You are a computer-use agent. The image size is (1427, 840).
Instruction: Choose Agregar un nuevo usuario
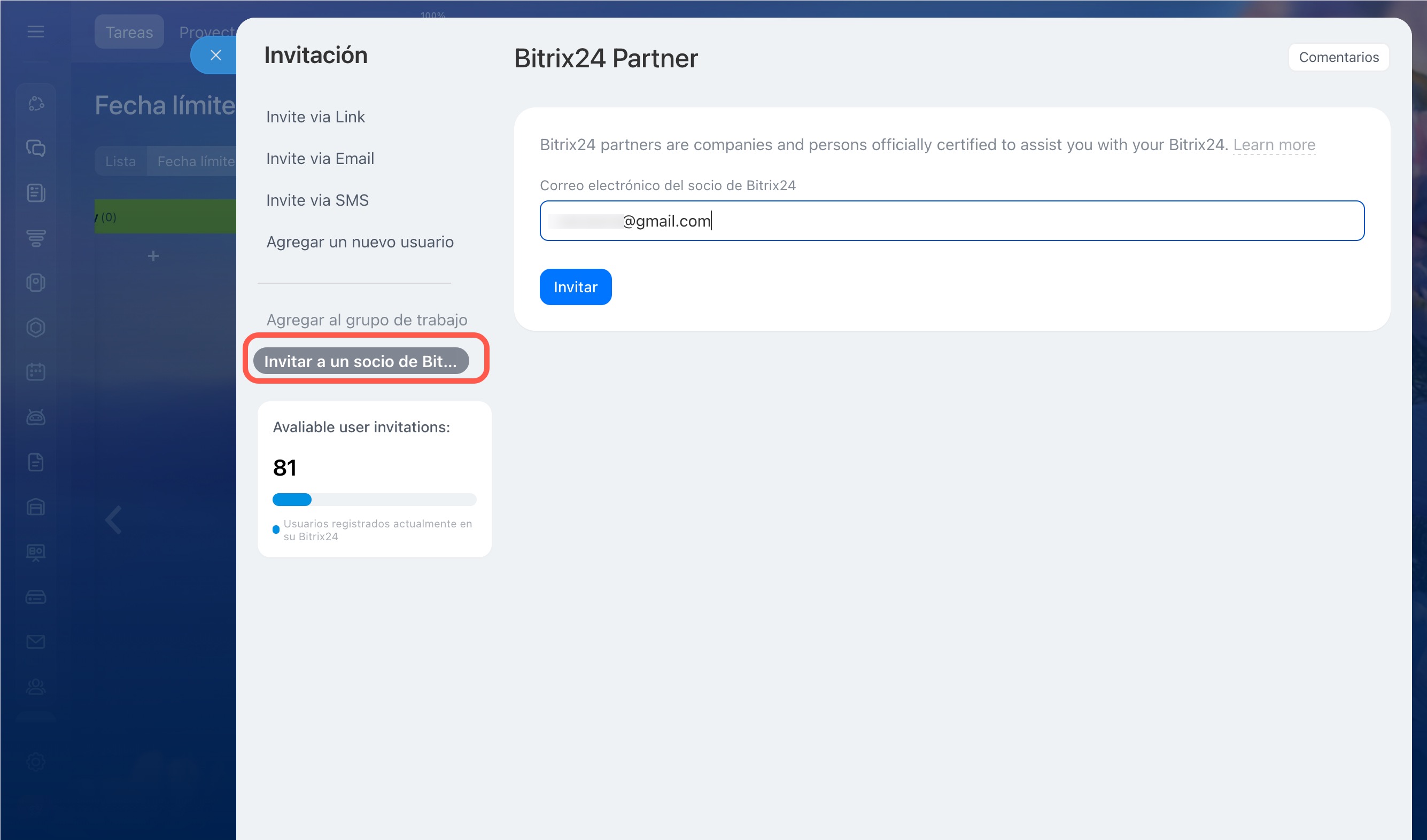point(360,242)
